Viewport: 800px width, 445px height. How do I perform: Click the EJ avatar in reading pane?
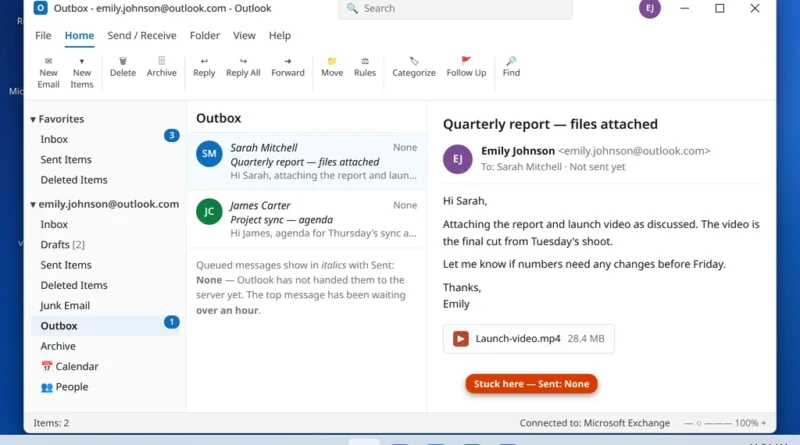(x=458, y=159)
